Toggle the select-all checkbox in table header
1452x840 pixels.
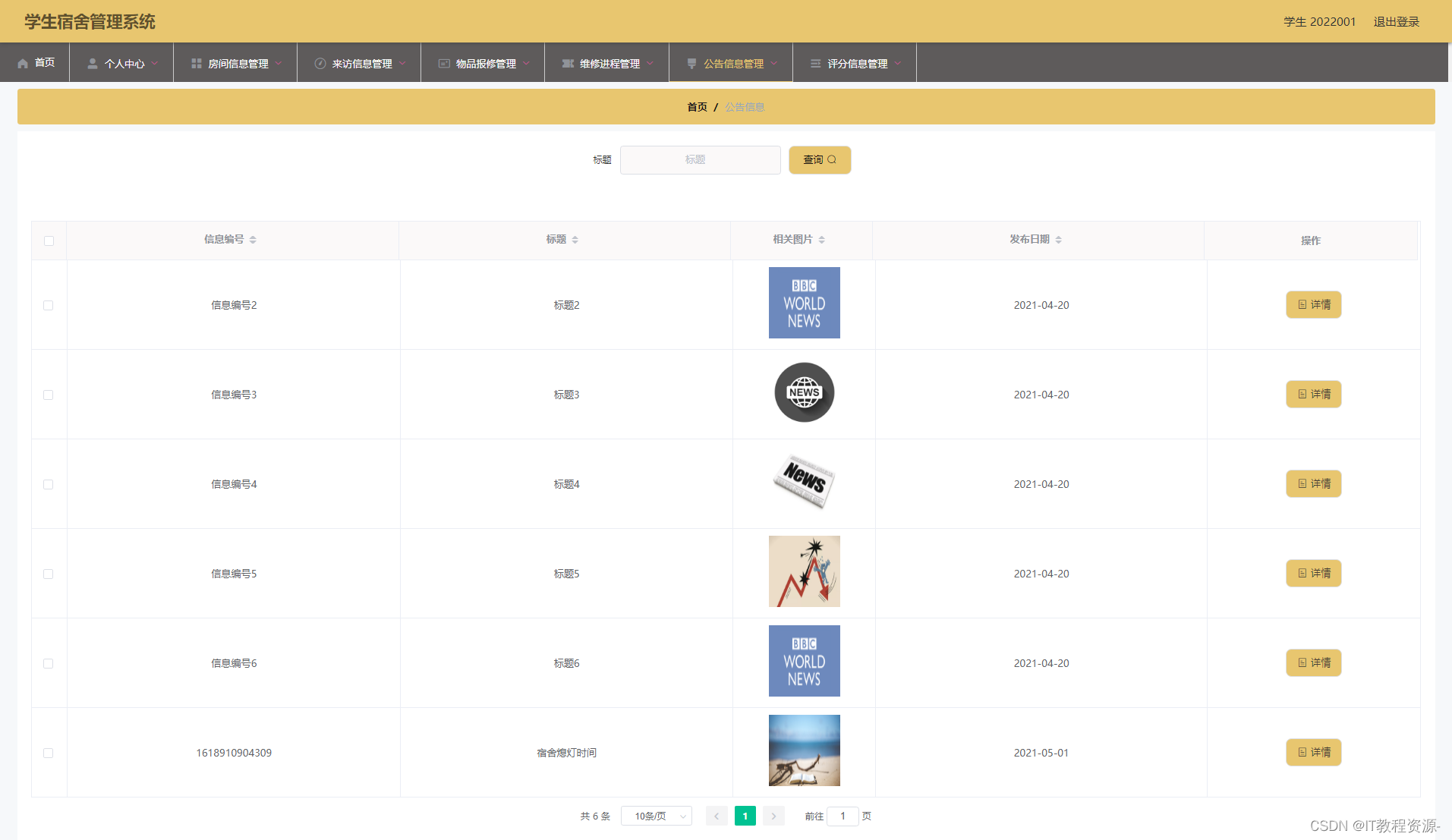coord(49,241)
